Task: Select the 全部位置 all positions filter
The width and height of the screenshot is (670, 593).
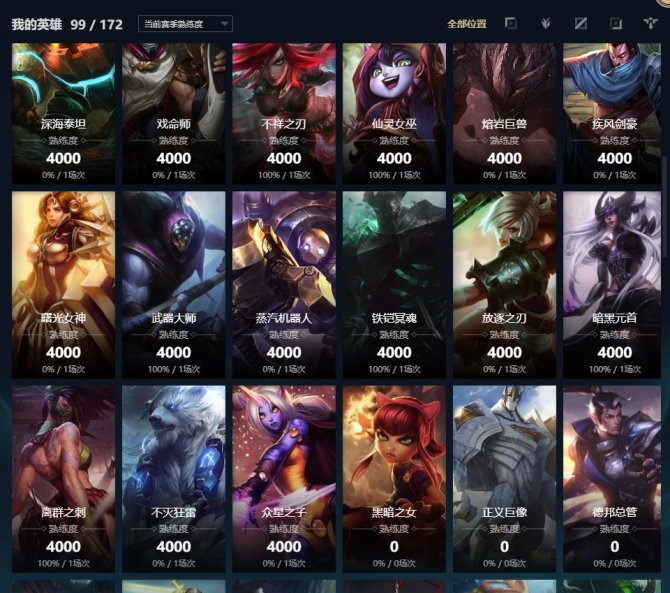Action: point(467,24)
